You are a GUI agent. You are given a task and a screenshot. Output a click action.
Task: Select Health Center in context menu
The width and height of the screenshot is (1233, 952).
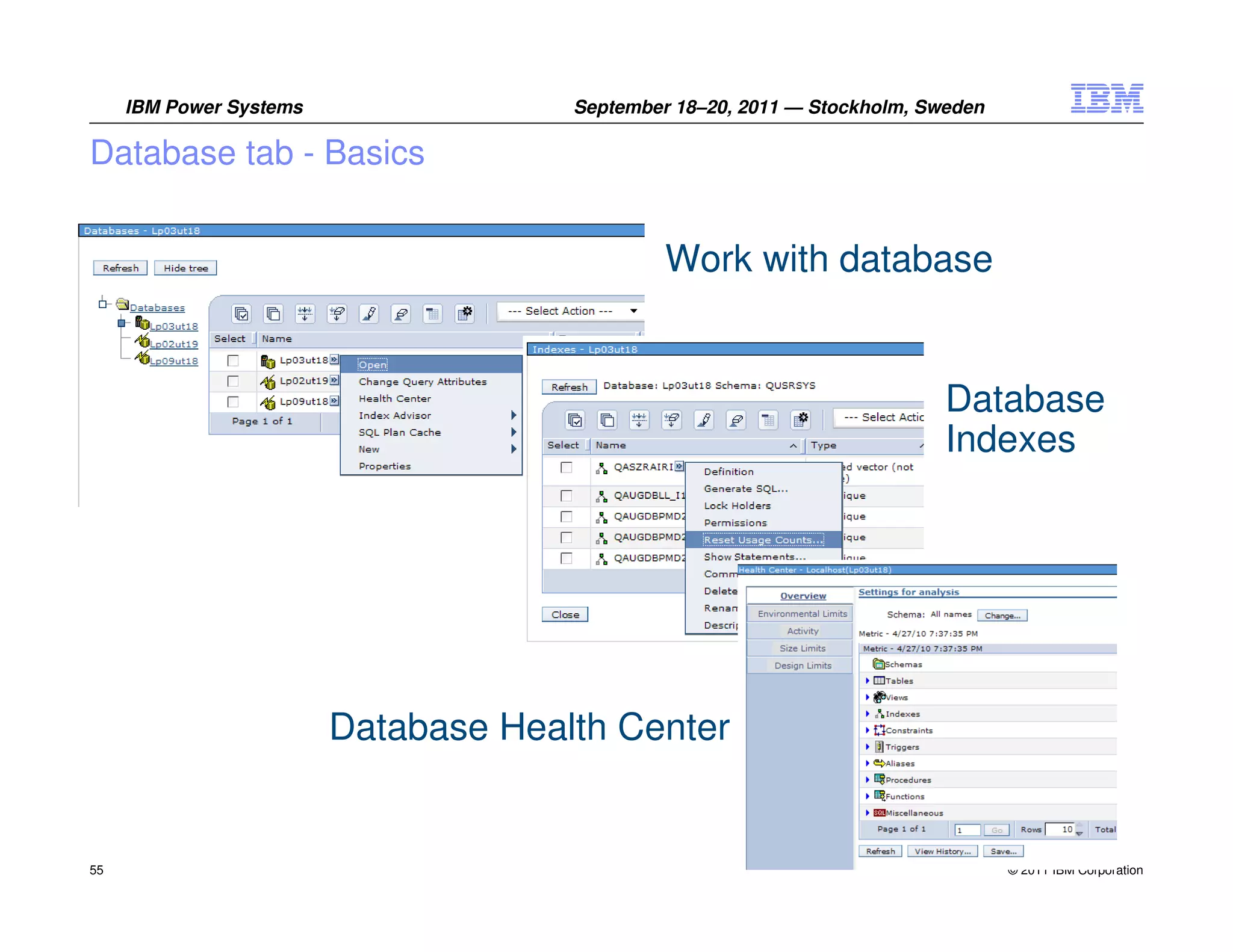431,398
